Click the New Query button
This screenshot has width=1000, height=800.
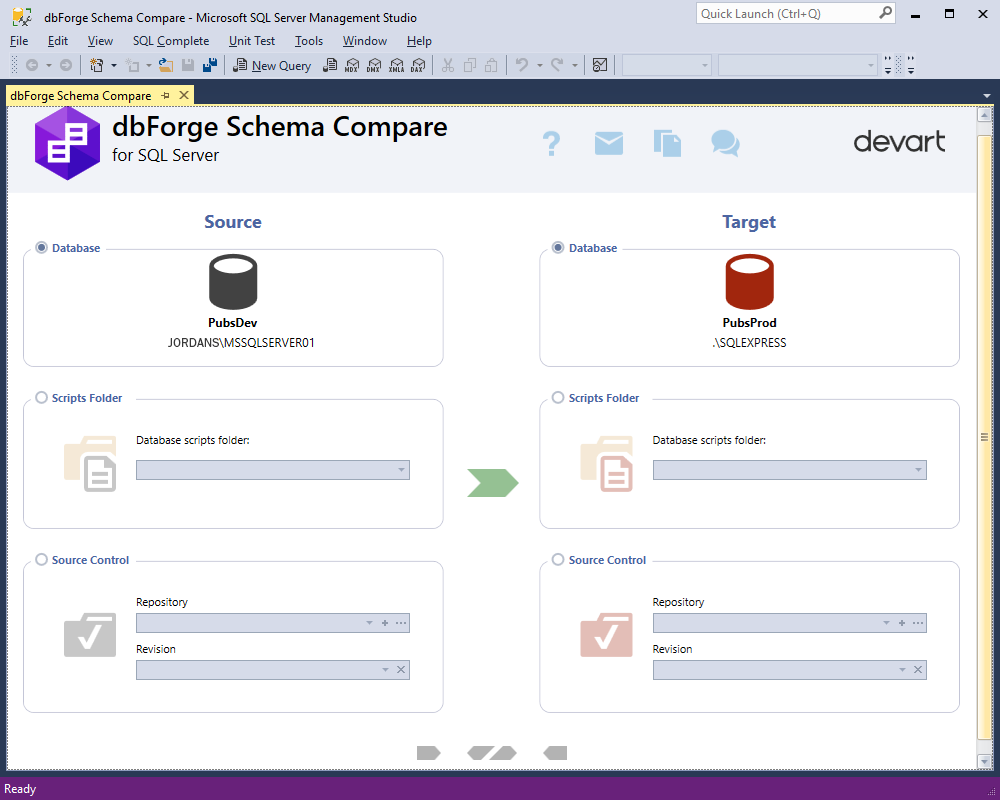tap(272, 65)
